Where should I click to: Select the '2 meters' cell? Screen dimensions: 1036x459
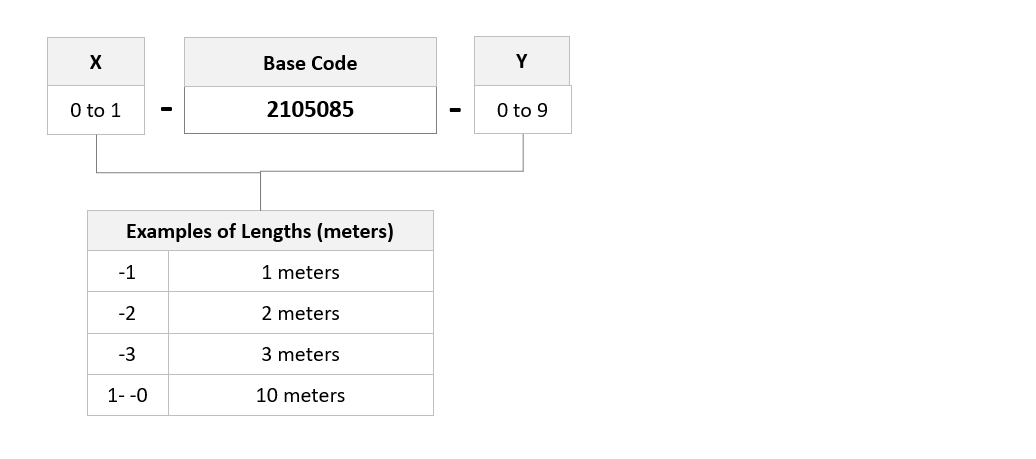click(301, 312)
